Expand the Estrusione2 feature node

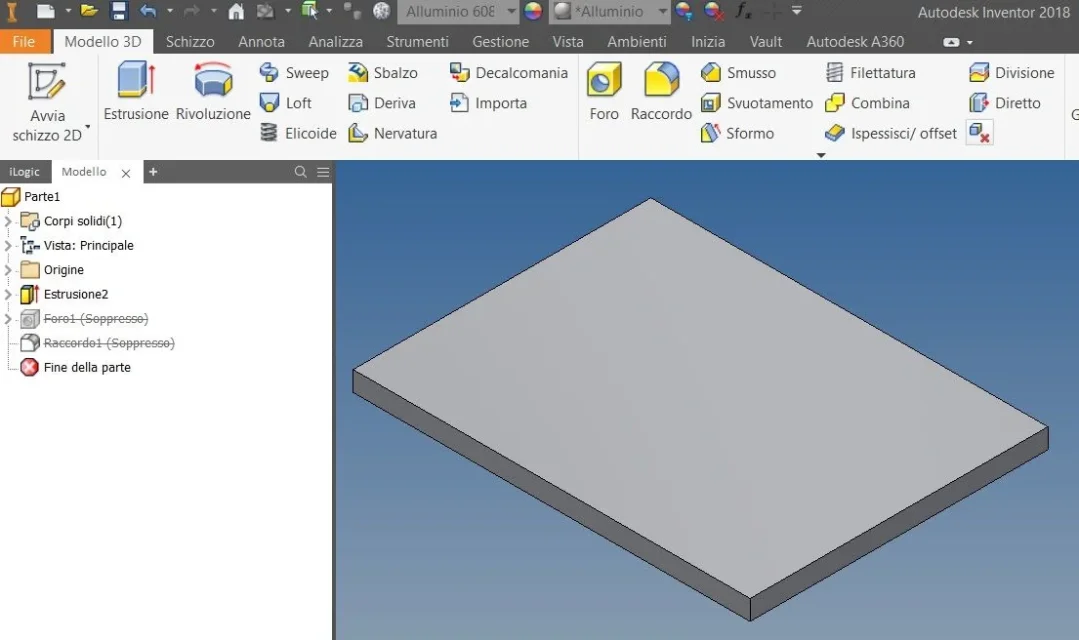coord(8,295)
